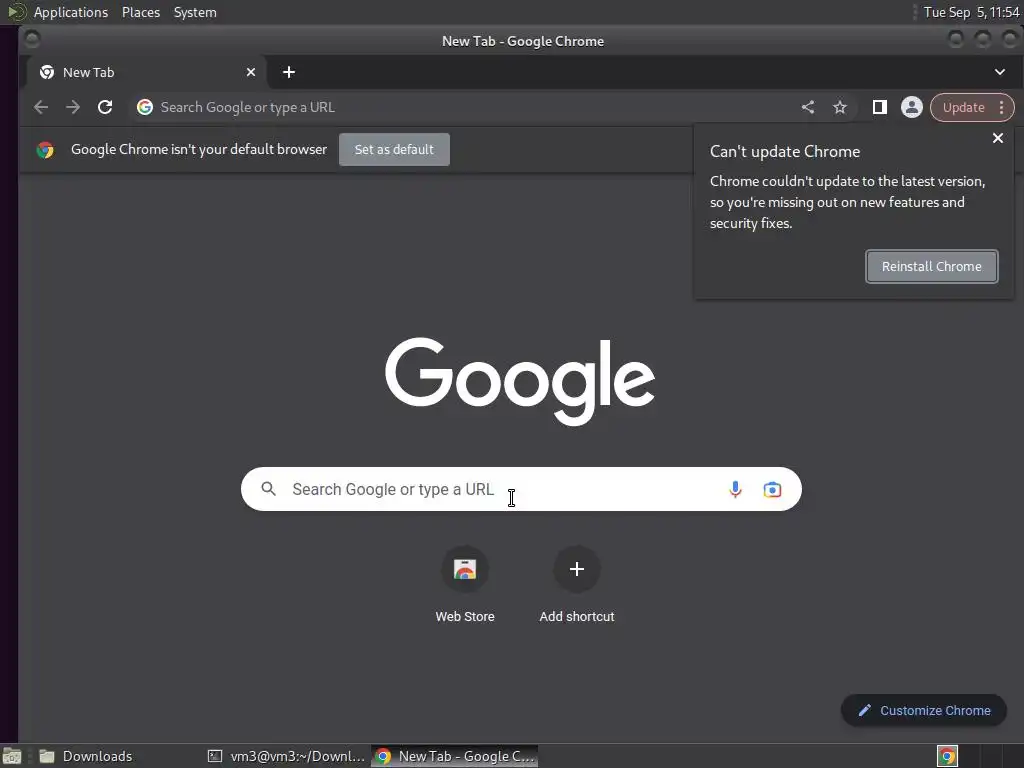Viewport: 1024px width, 768px height.
Task: Click the window menu button on the title bar
Action: [32, 40]
